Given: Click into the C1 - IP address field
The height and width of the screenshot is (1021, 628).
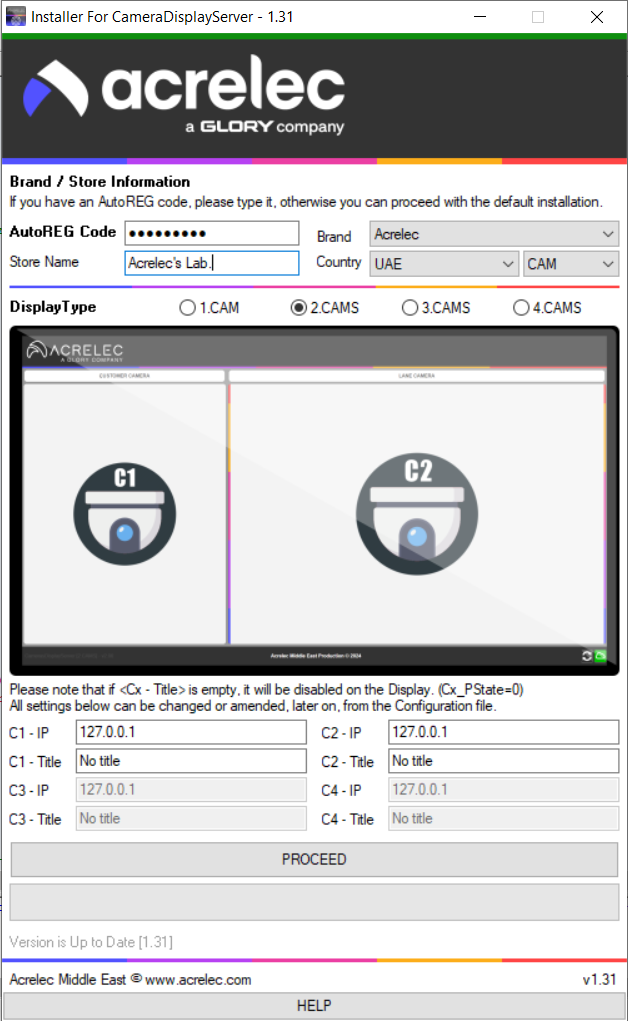Looking at the screenshot, I should 191,732.
